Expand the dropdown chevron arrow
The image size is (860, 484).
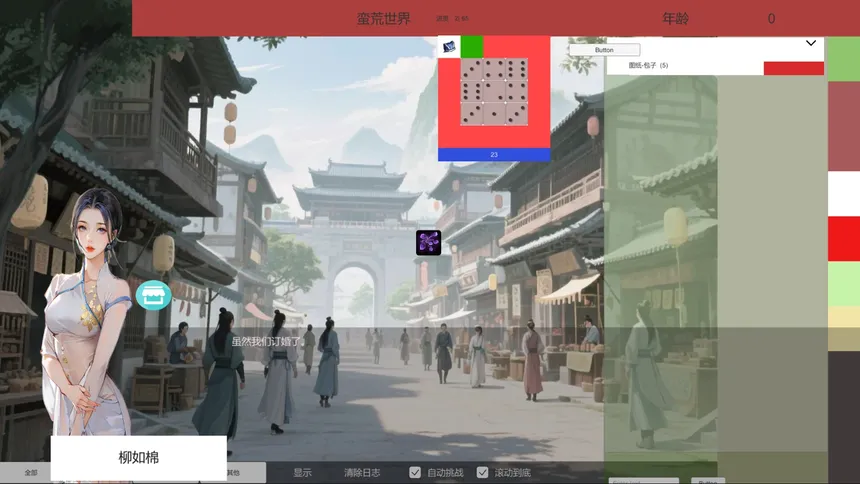[x=811, y=43]
